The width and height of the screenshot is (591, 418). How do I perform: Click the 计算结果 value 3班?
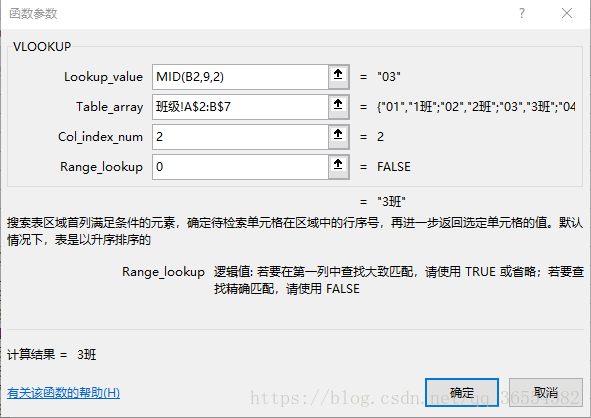(87, 355)
